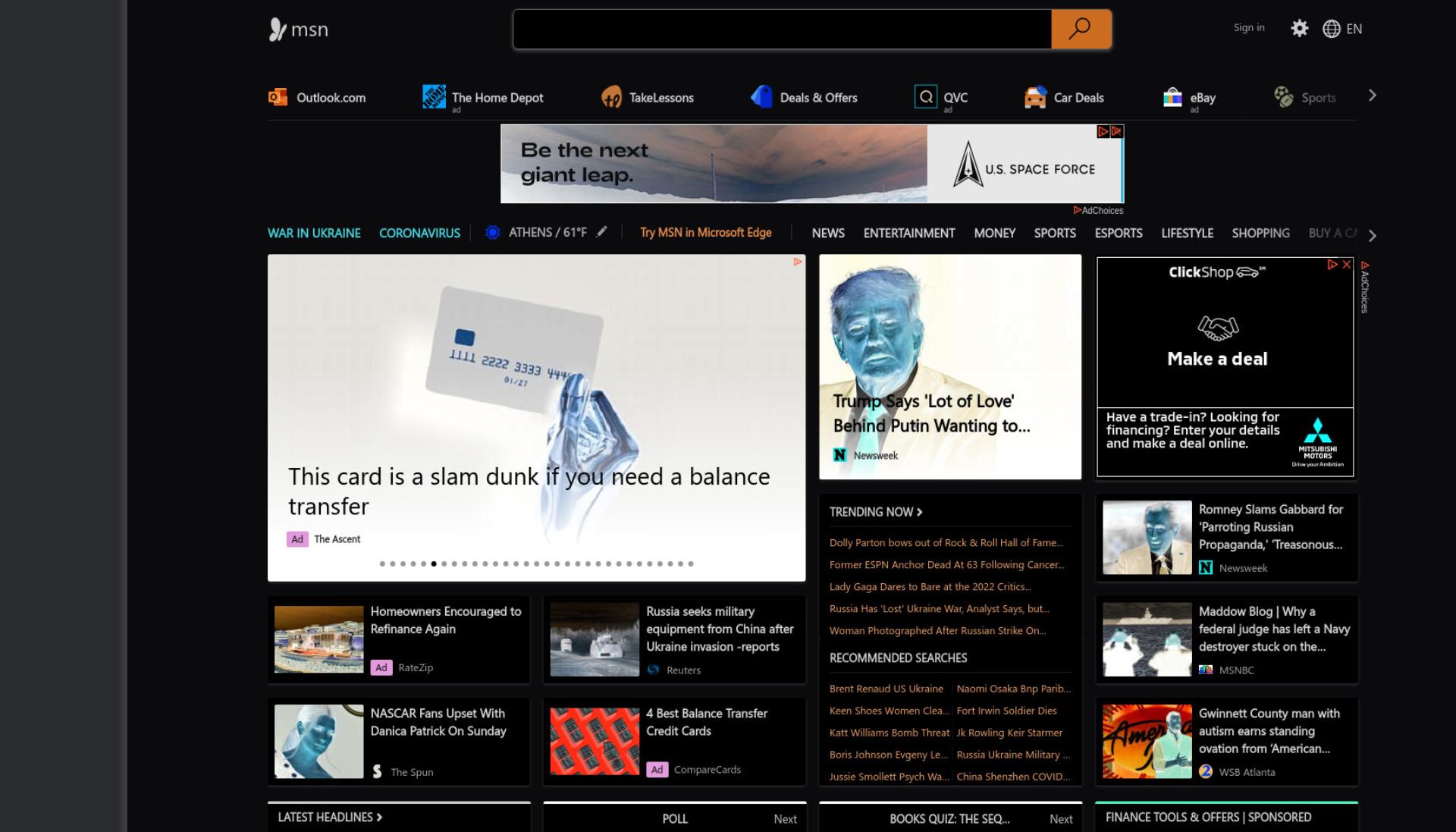
Task: Click the Mitsubishi Motors logo in ad
Action: [1318, 442]
